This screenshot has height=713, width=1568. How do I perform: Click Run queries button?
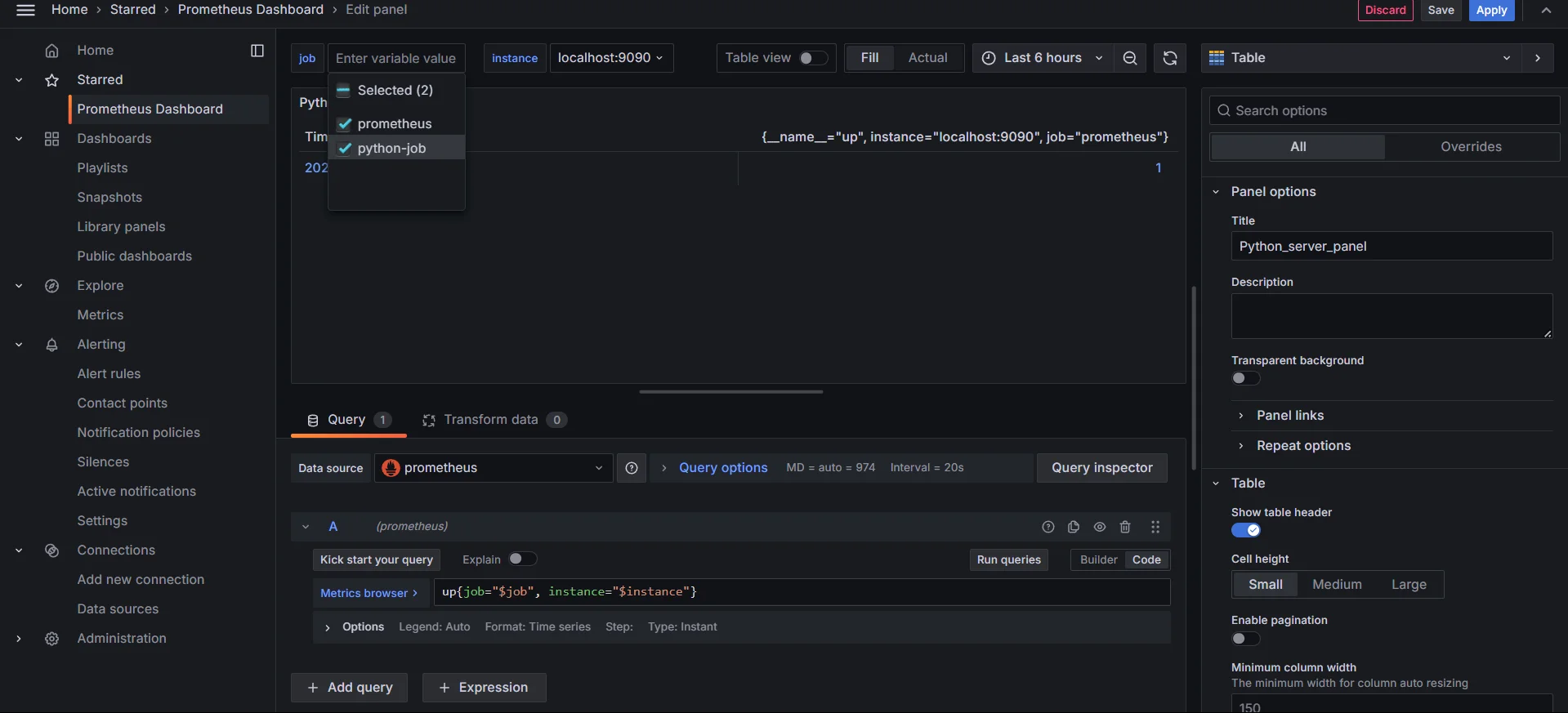tap(1008, 560)
